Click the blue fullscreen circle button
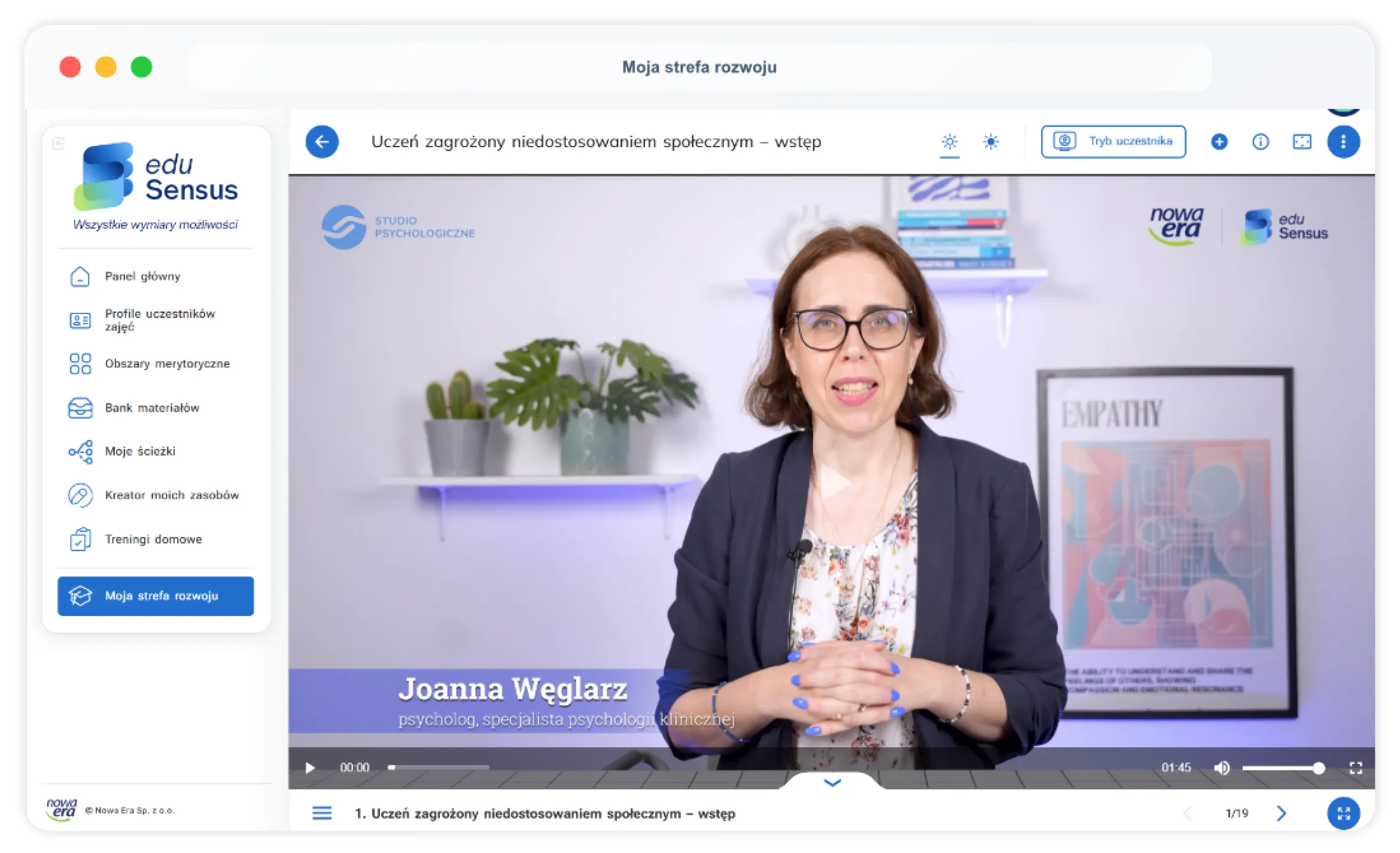Image resolution: width=1400 pixels, height=853 pixels. pos(1343,814)
